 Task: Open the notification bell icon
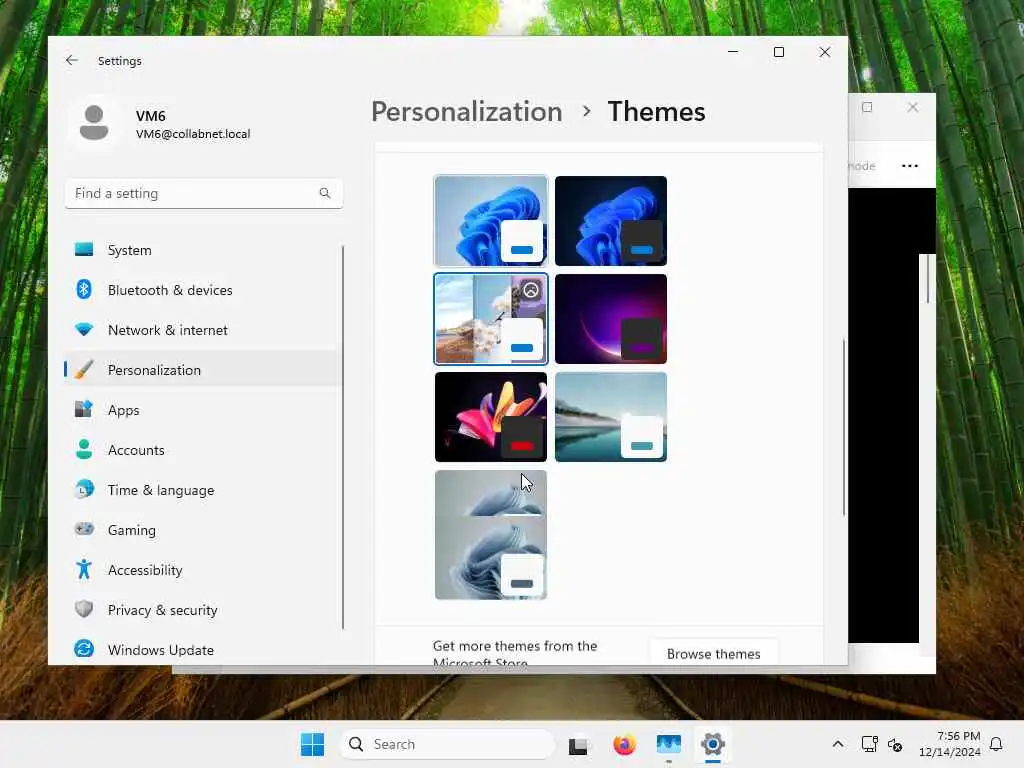click(x=996, y=744)
